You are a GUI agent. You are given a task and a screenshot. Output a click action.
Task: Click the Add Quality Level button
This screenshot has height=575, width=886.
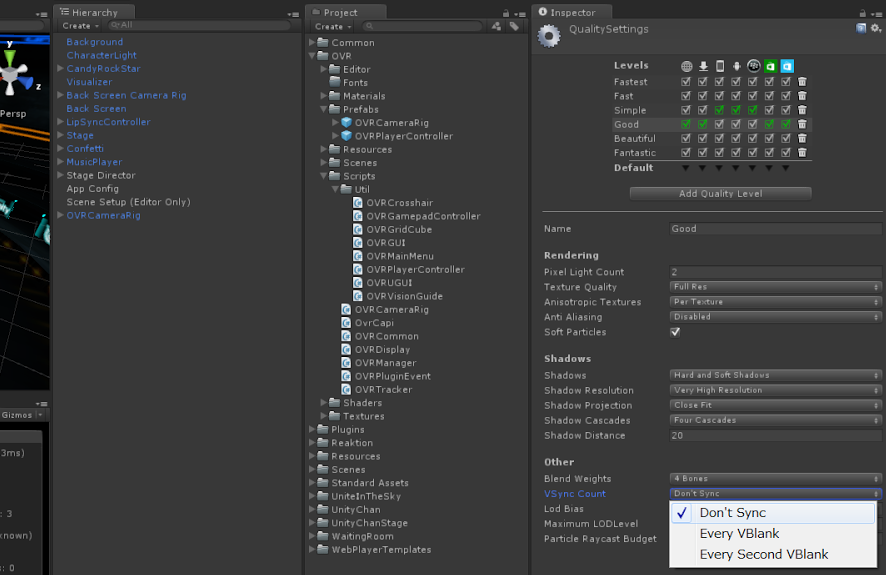(x=720, y=194)
